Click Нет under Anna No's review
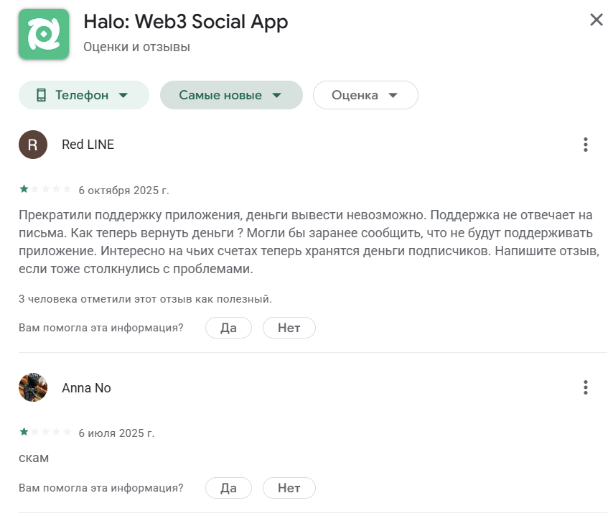The width and height of the screenshot is (609, 517). pos(289,488)
